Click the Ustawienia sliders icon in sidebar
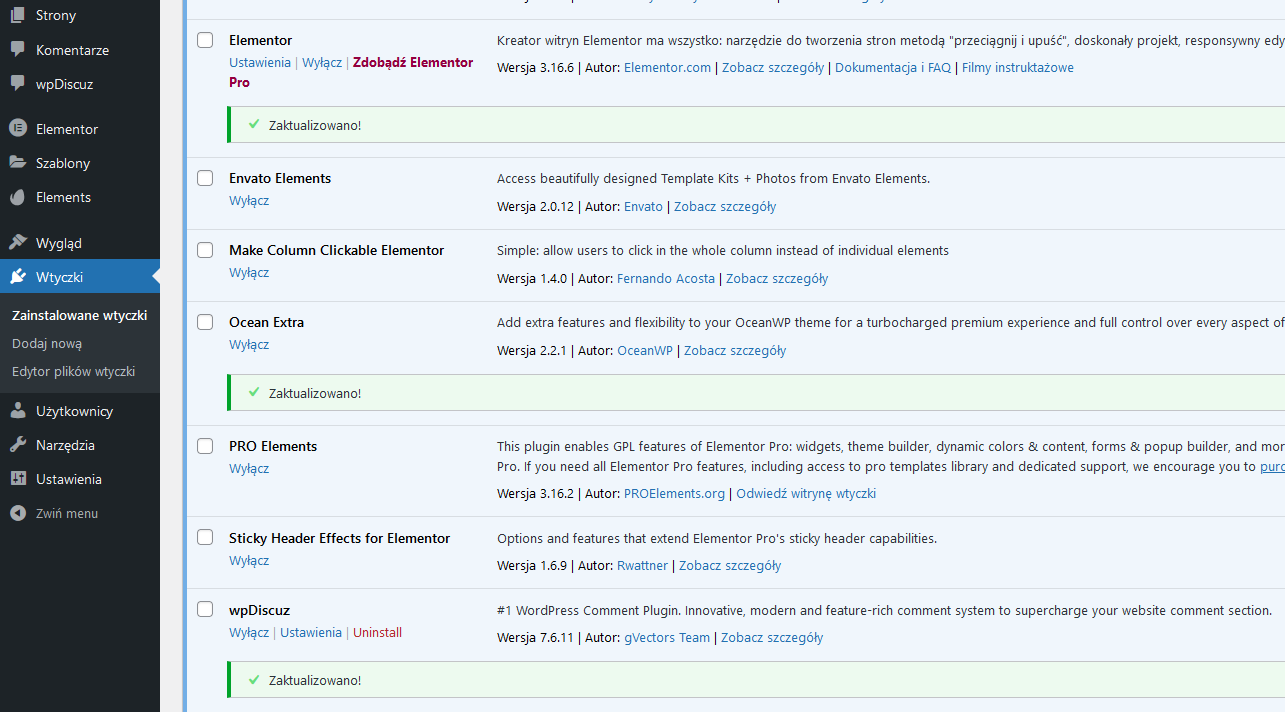 pyautogui.click(x=17, y=478)
